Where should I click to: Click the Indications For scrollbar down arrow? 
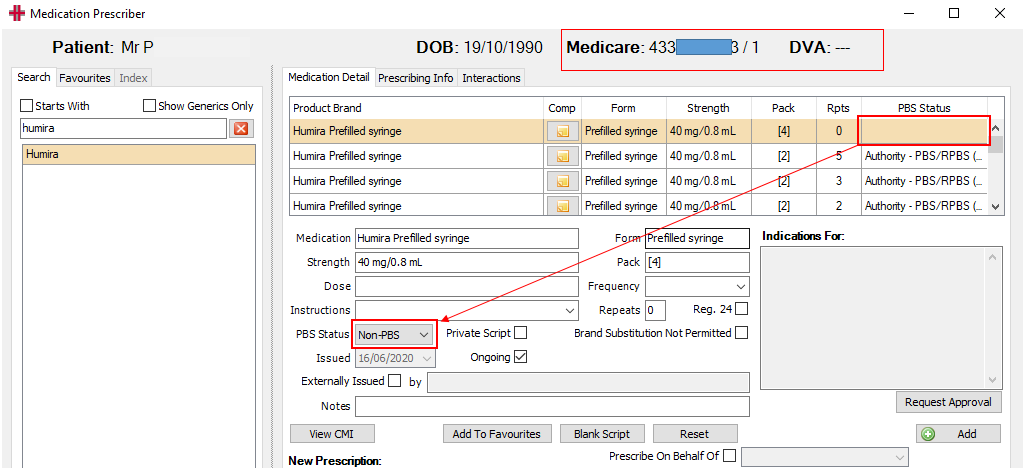pos(994,380)
